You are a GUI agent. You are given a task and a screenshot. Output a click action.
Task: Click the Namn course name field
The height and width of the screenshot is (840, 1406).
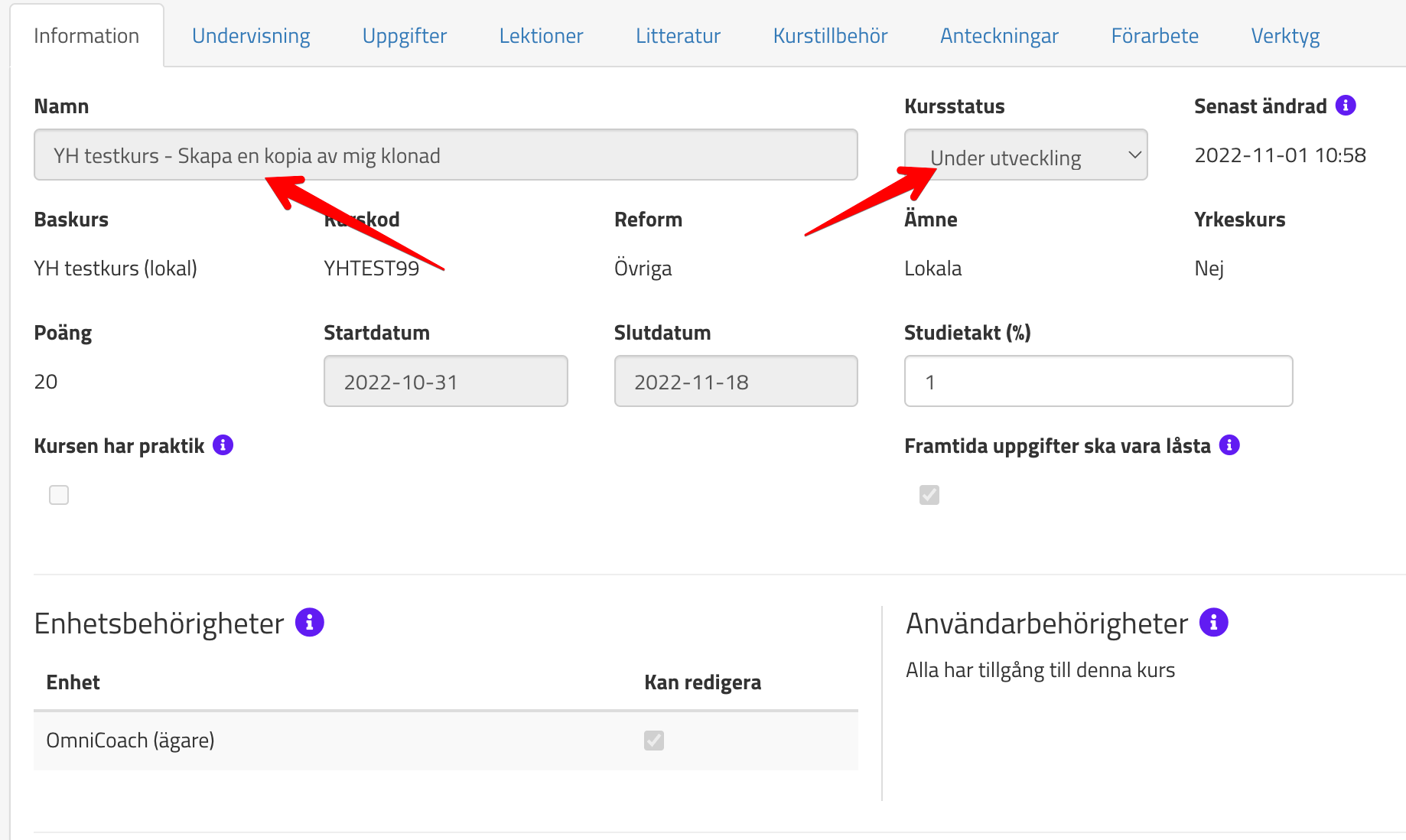(x=445, y=155)
